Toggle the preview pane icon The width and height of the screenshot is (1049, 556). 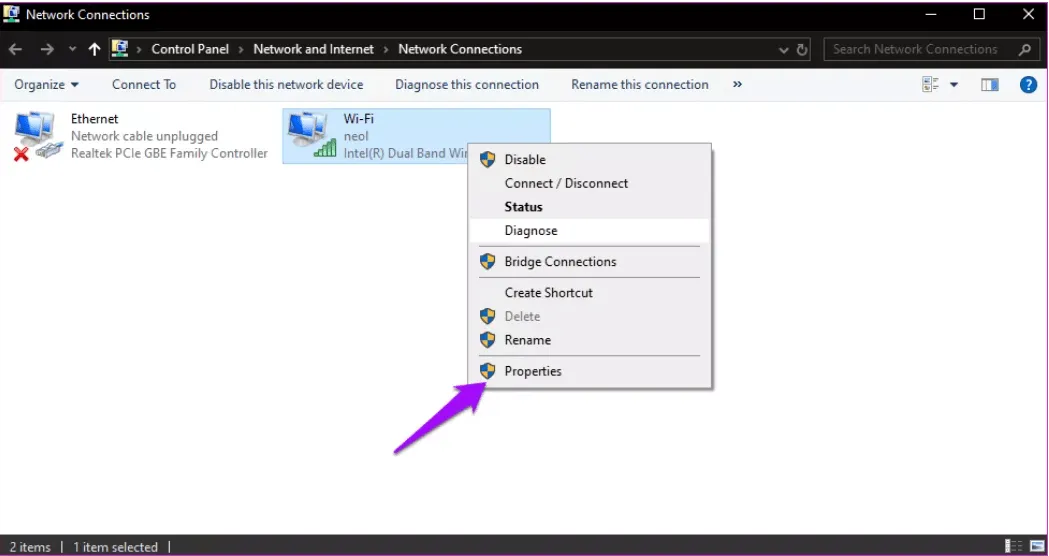click(x=989, y=85)
